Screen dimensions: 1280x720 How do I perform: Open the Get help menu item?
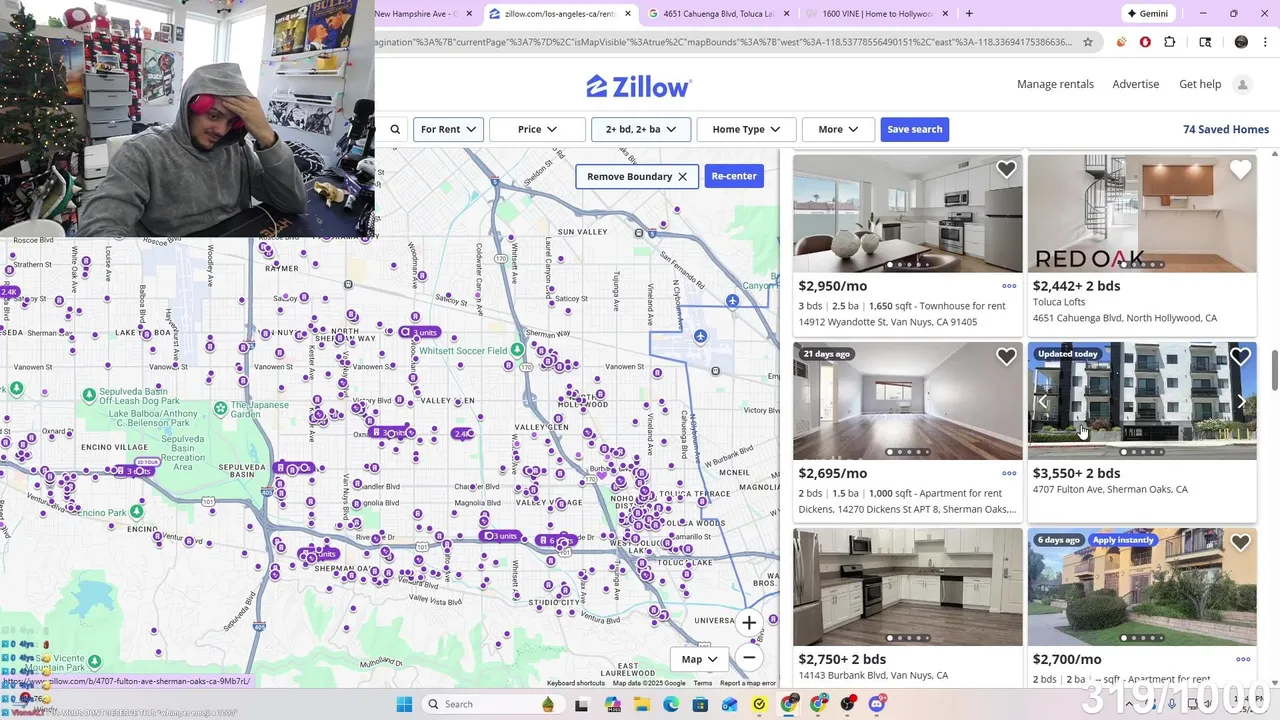click(1200, 84)
